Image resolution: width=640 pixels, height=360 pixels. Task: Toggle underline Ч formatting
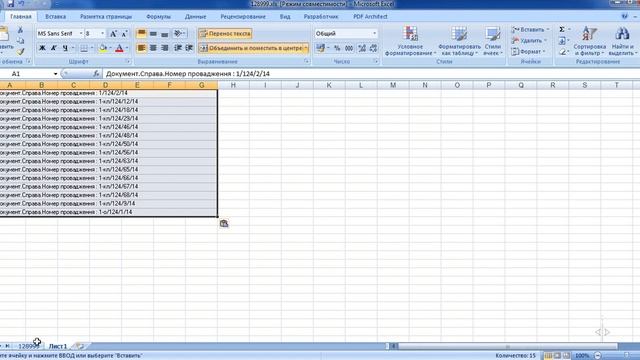(65, 48)
